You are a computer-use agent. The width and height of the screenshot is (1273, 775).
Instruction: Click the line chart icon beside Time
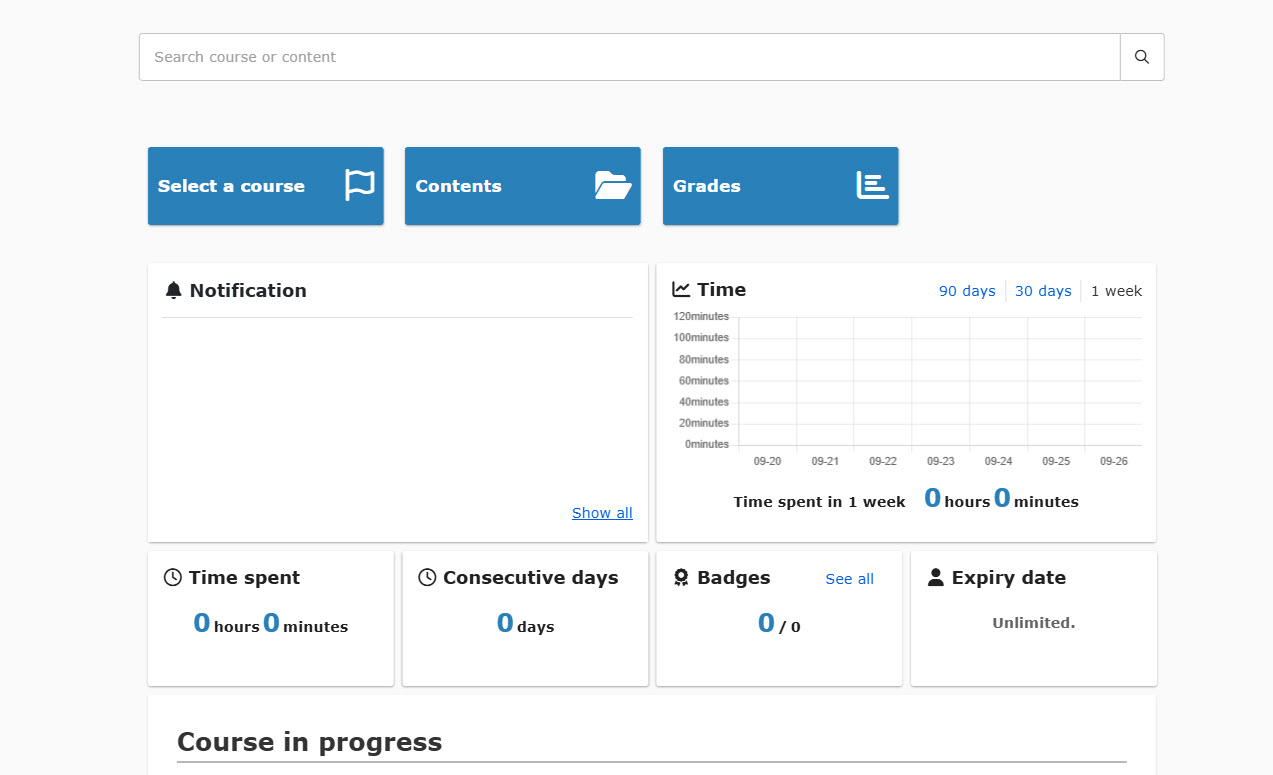click(681, 289)
